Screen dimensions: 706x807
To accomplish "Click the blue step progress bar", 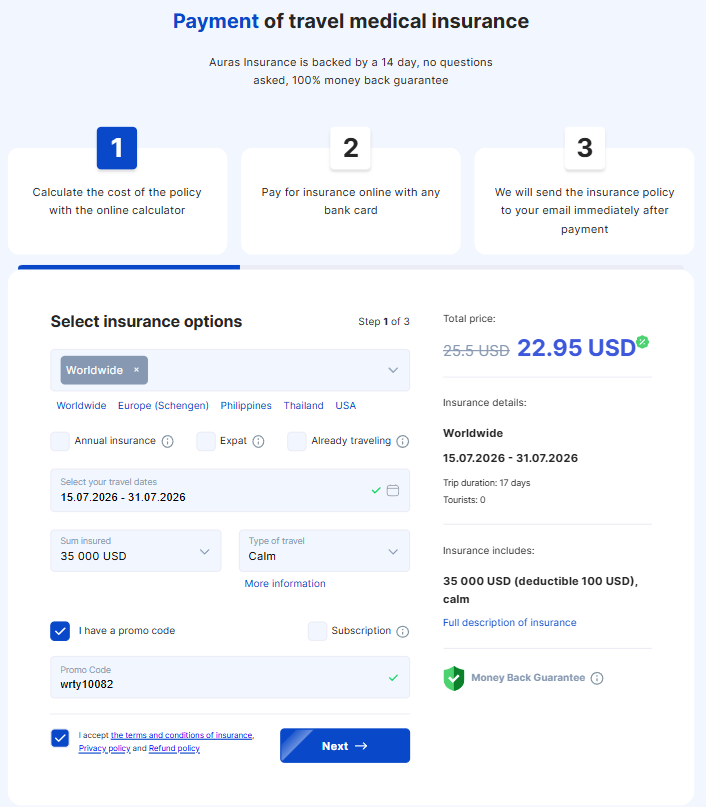I will [x=128, y=267].
